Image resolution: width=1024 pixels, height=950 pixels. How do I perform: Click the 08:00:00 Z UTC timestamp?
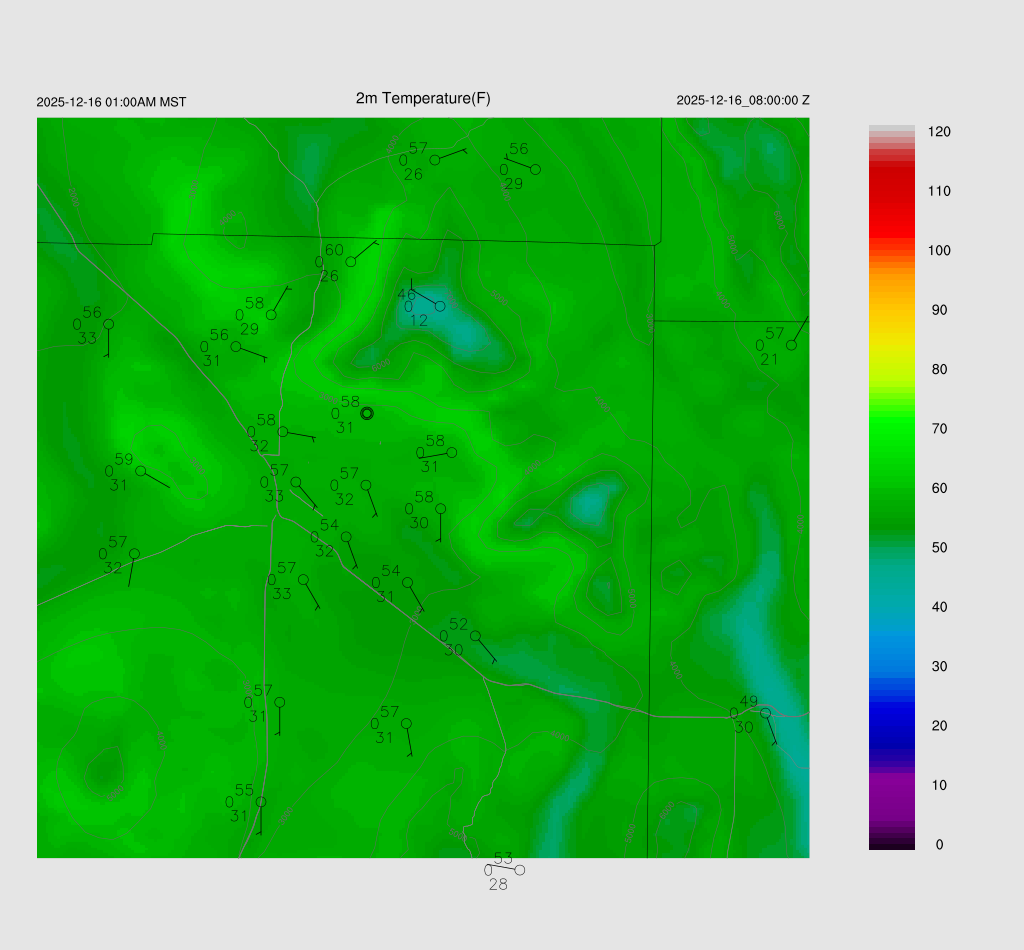pyautogui.click(x=743, y=101)
